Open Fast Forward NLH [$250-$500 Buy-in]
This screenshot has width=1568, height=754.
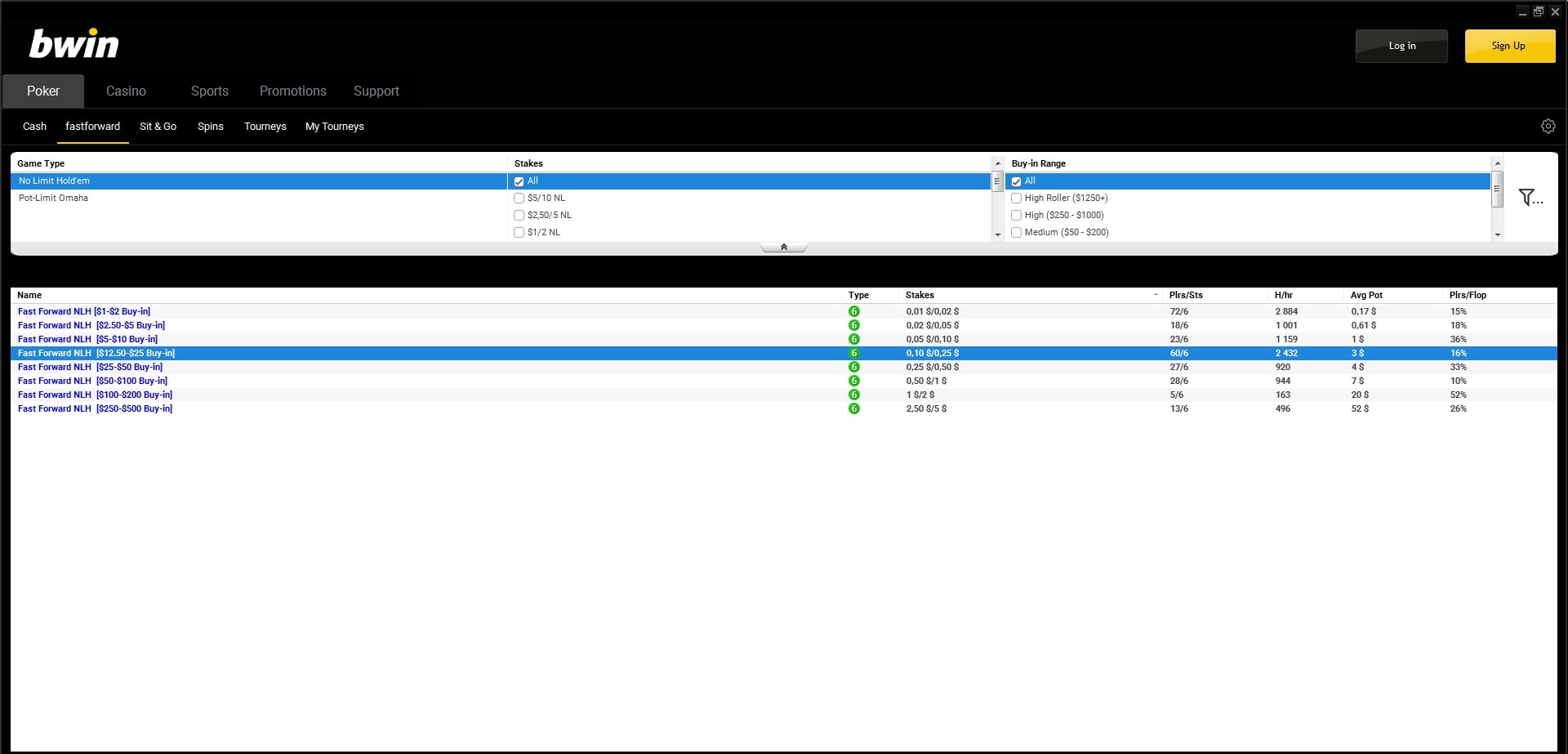click(x=95, y=408)
